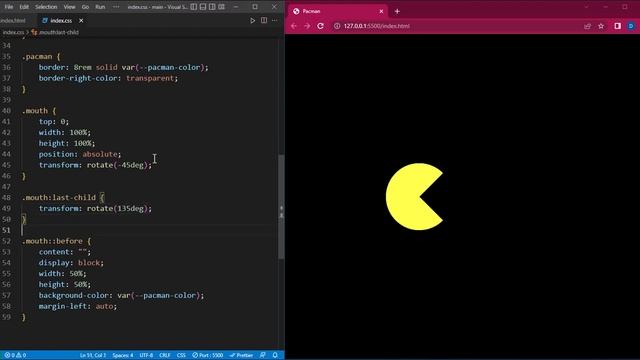
Task: Show hidden menu items via ellipsis
Action: click(x=116, y=7)
